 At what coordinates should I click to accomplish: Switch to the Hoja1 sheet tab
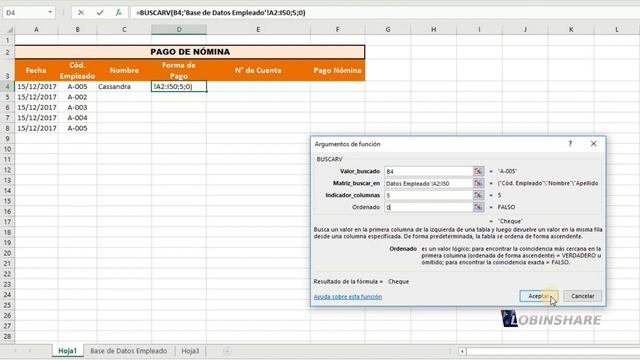click(67, 351)
